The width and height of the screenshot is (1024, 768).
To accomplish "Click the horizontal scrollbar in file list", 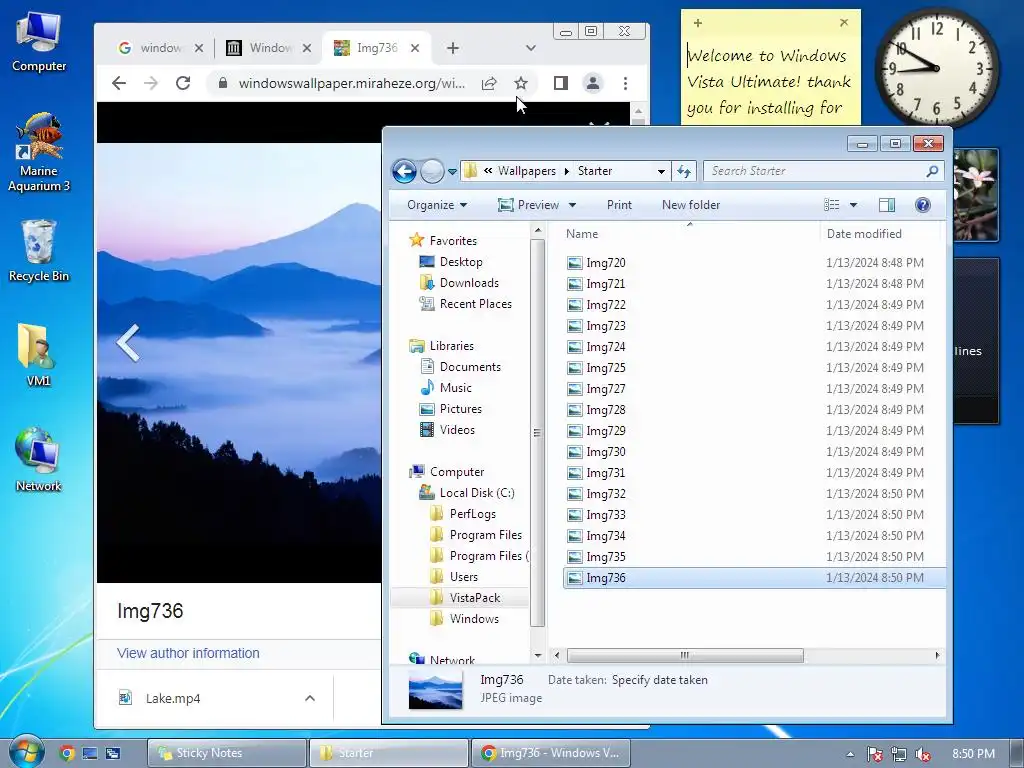I will pos(685,655).
